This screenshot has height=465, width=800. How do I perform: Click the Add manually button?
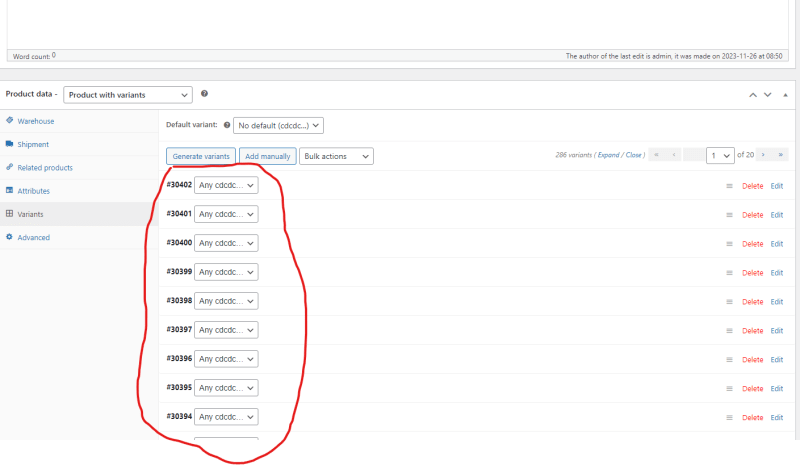click(x=267, y=156)
